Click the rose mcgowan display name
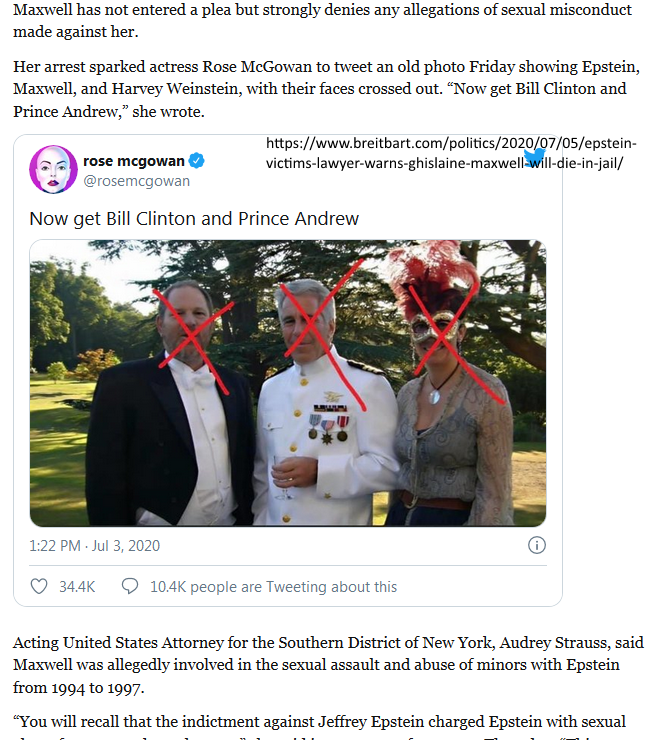Screen dimensions: 659x740 pyautogui.click(x=134, y=161)
